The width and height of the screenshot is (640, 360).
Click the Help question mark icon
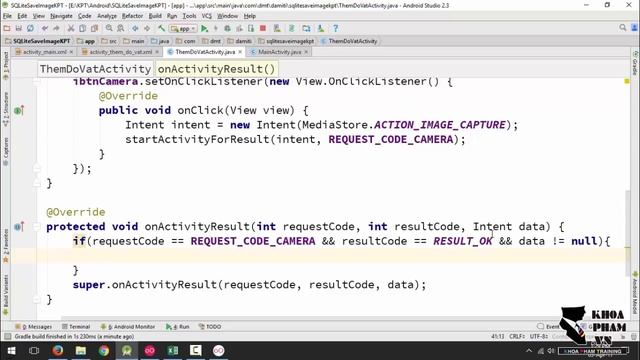[336, 29]
